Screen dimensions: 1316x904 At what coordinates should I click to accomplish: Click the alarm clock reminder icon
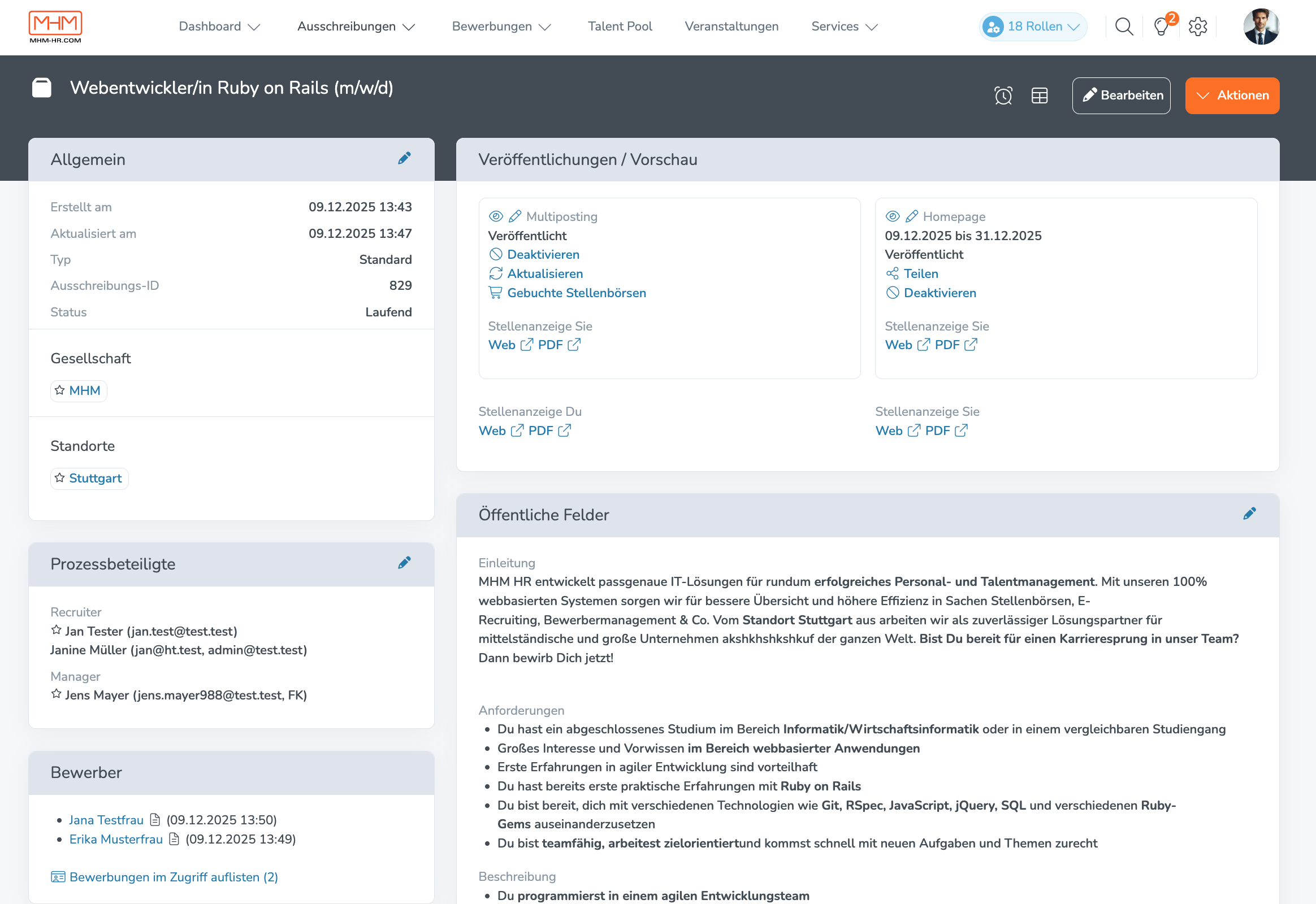tap(1003, 95)
